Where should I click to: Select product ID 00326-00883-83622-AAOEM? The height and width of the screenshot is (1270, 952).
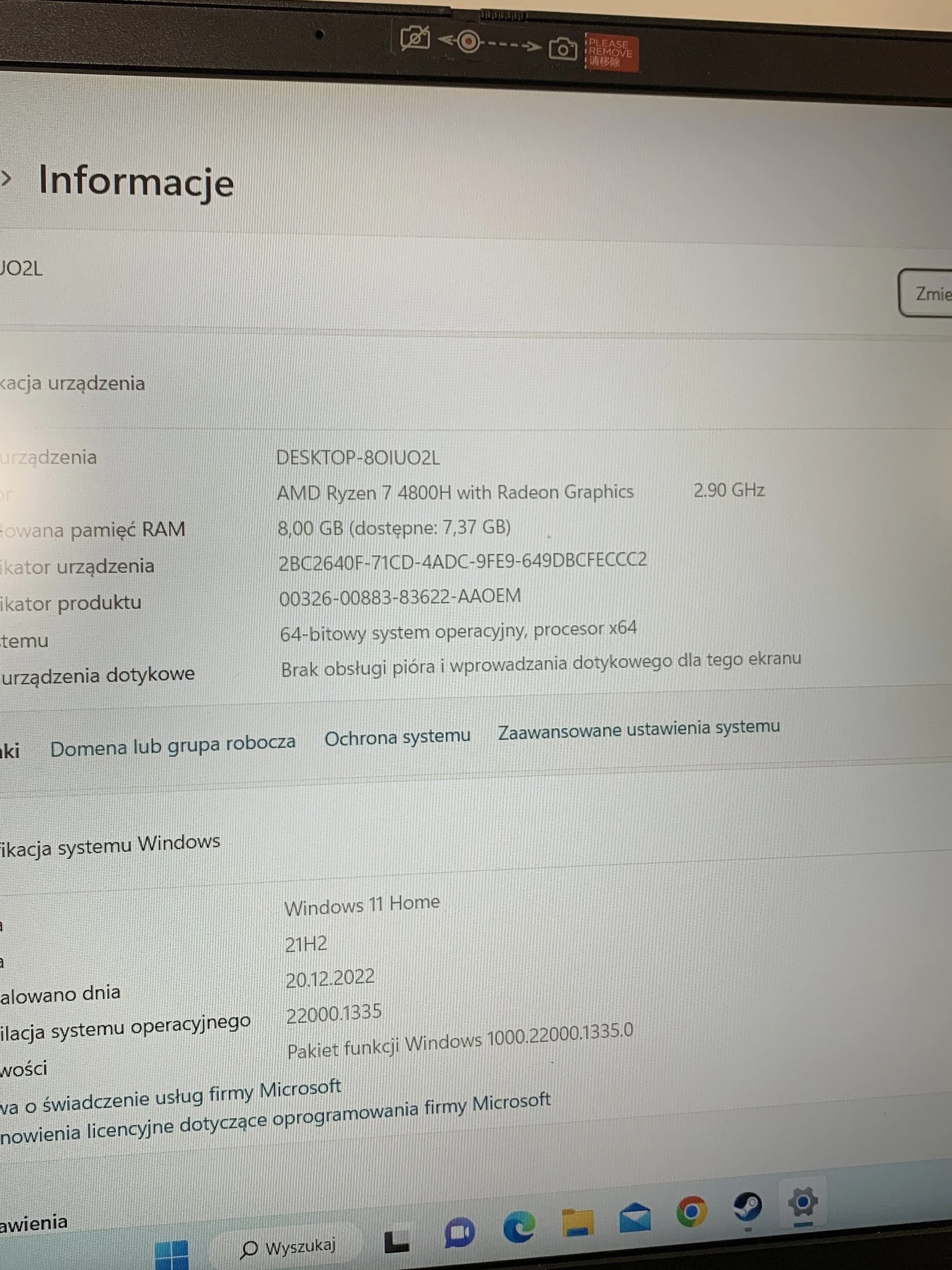click(400, 597)
